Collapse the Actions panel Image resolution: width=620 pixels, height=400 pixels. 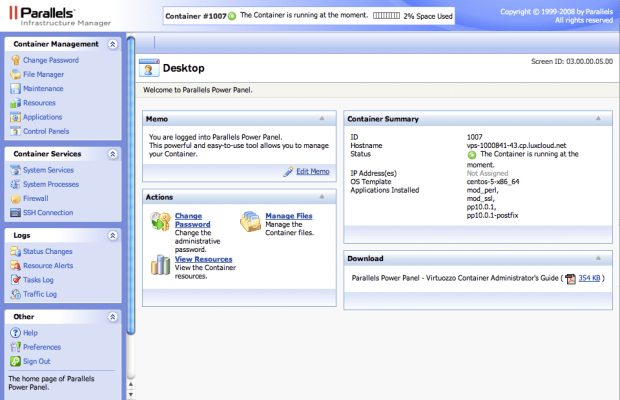pyautogui.click(x=322, y=197)
